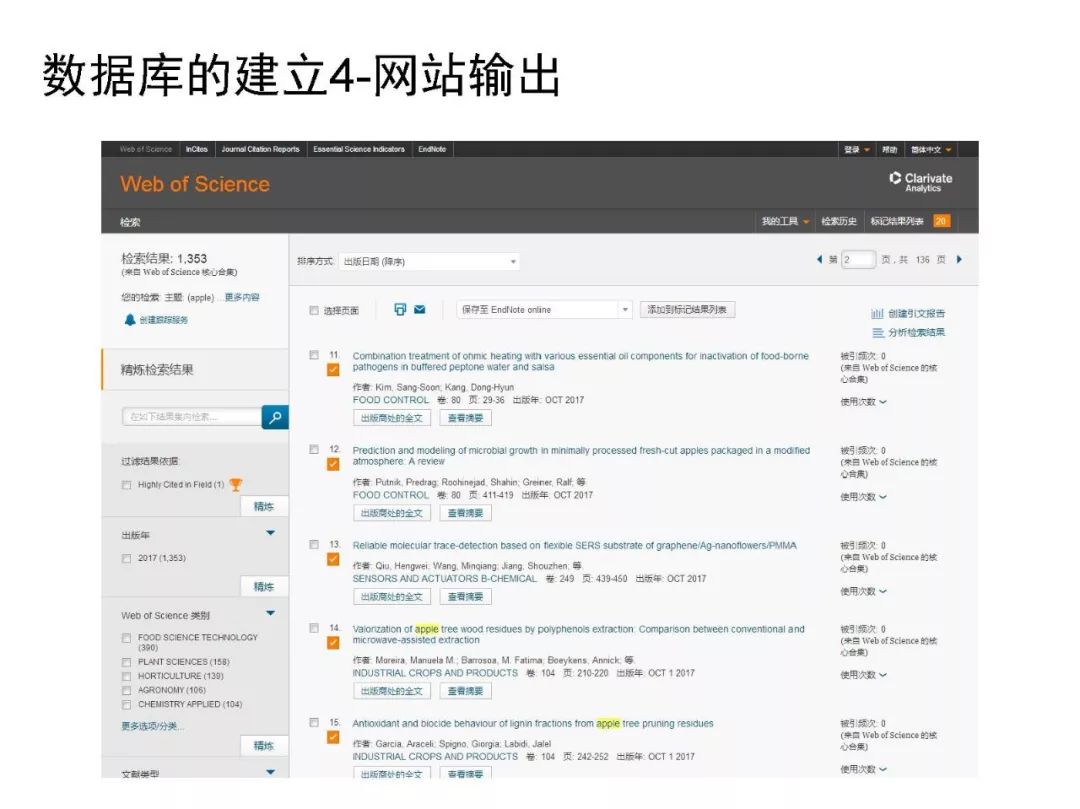
Task: Go to previous results page arrow
Action: pyautogui.click(x=819, y=260)
